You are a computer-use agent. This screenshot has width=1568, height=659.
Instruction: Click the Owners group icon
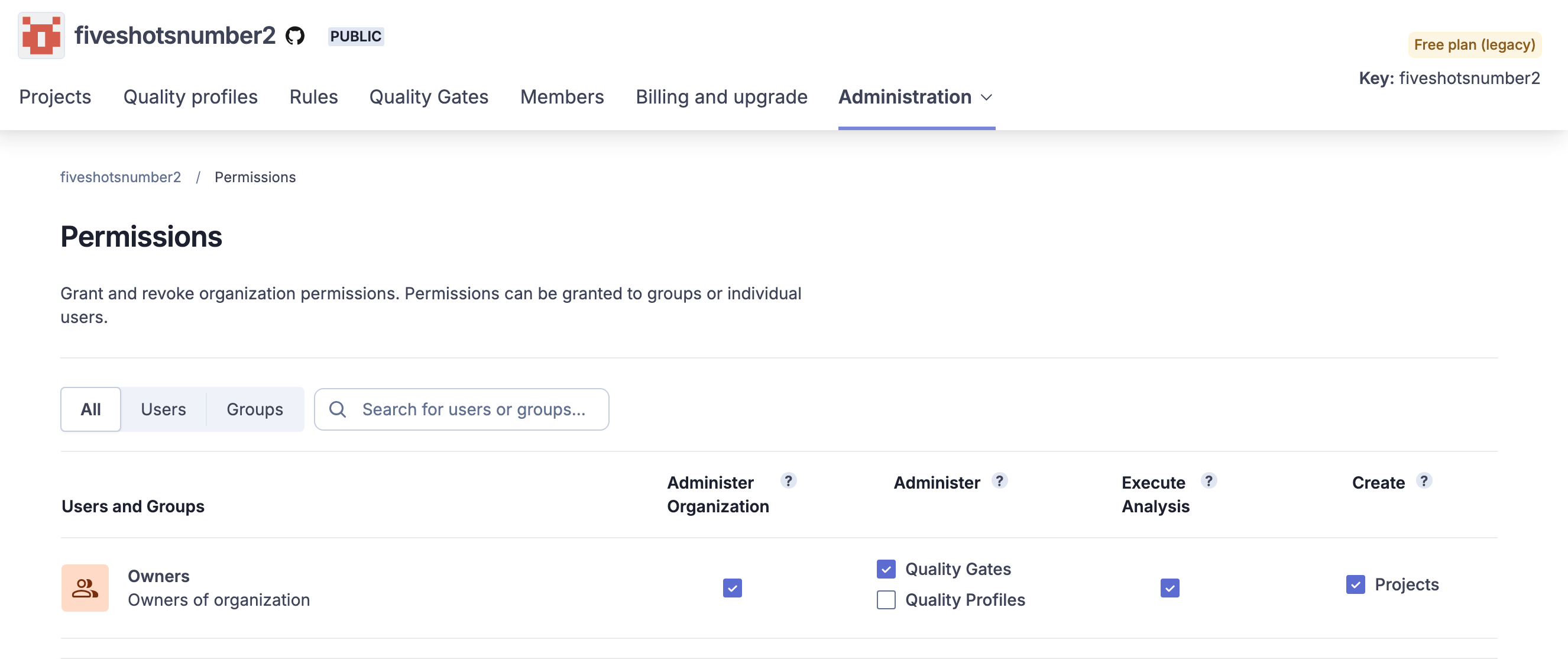85,588
